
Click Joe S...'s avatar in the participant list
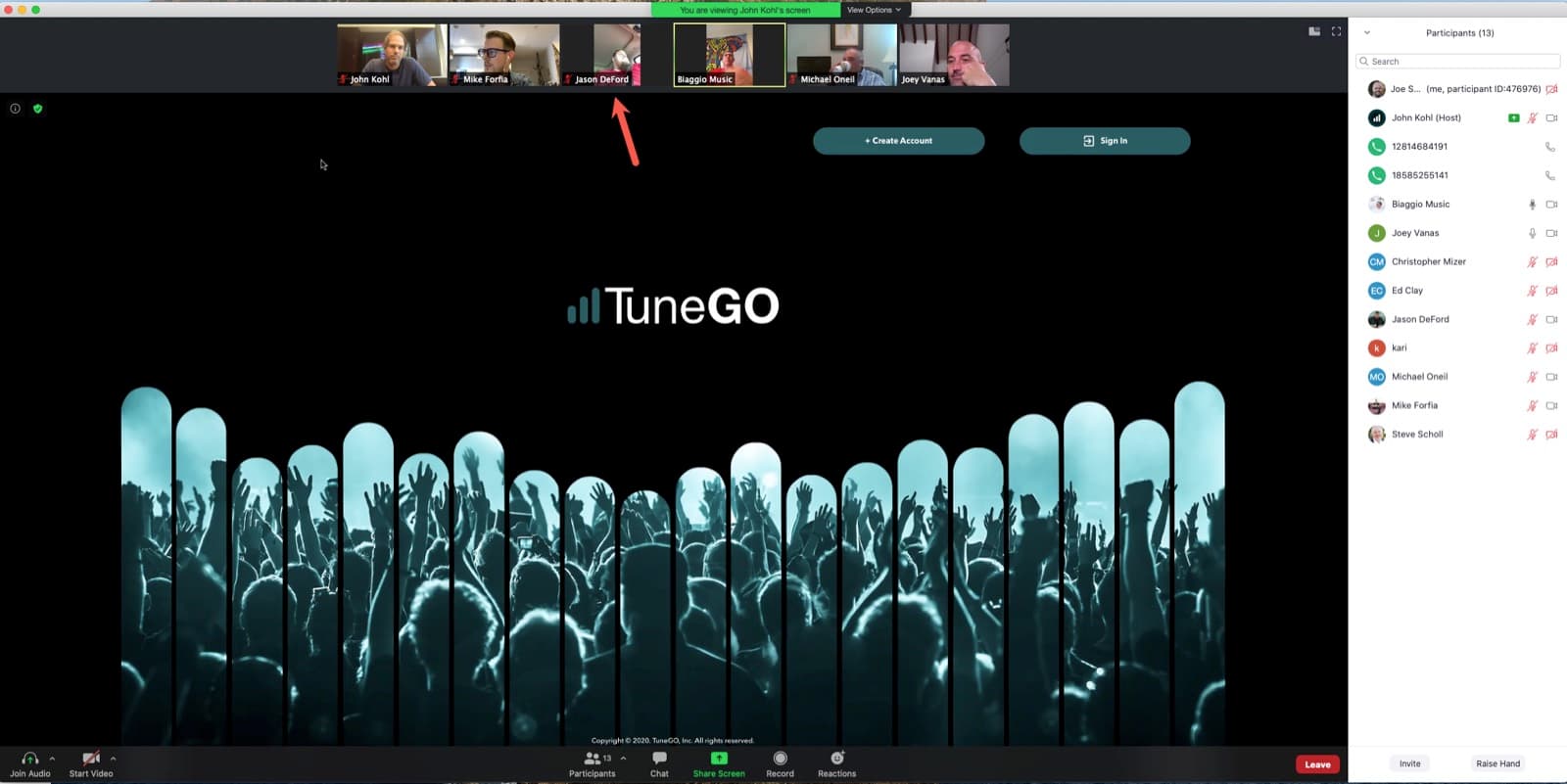1376,89
